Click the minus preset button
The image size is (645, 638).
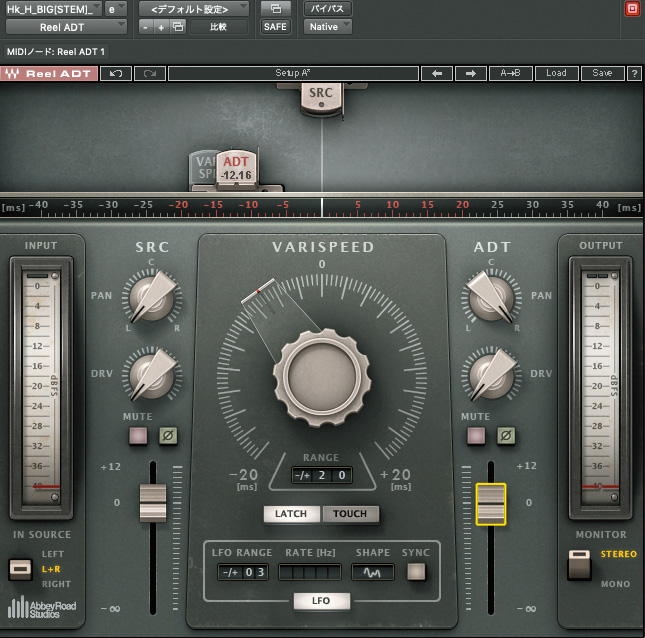tap(146, 27)
